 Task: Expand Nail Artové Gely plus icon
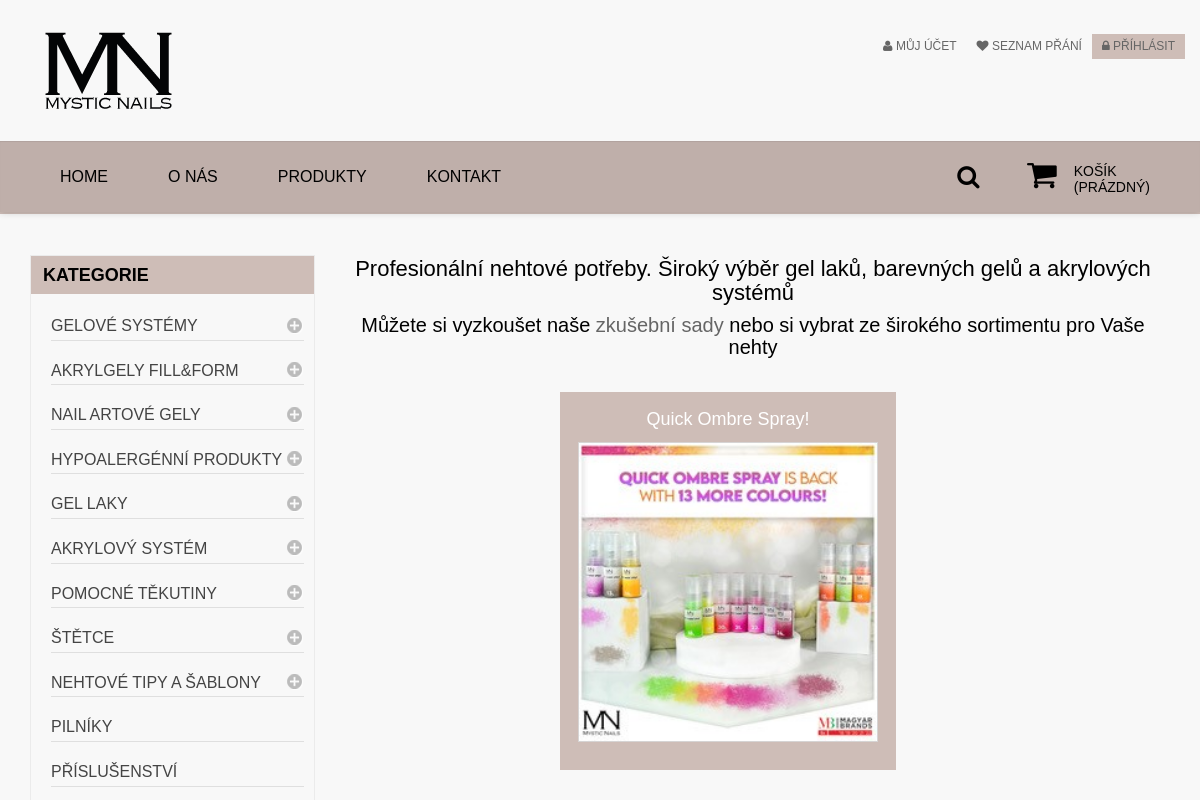294,414
